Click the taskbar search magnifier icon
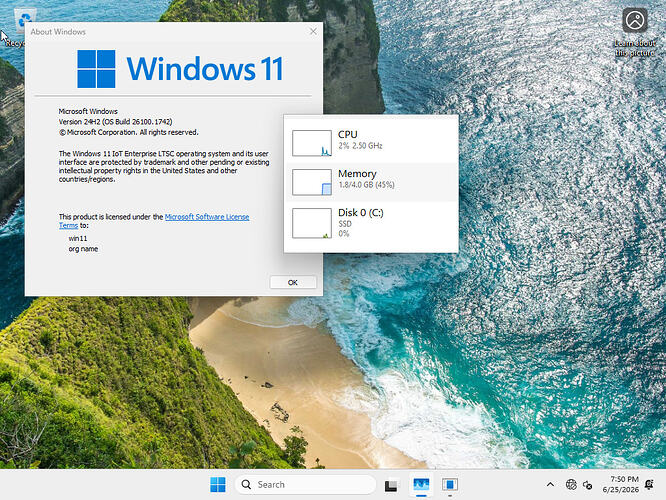Screen dimensions: 666x500 point(246,484)
